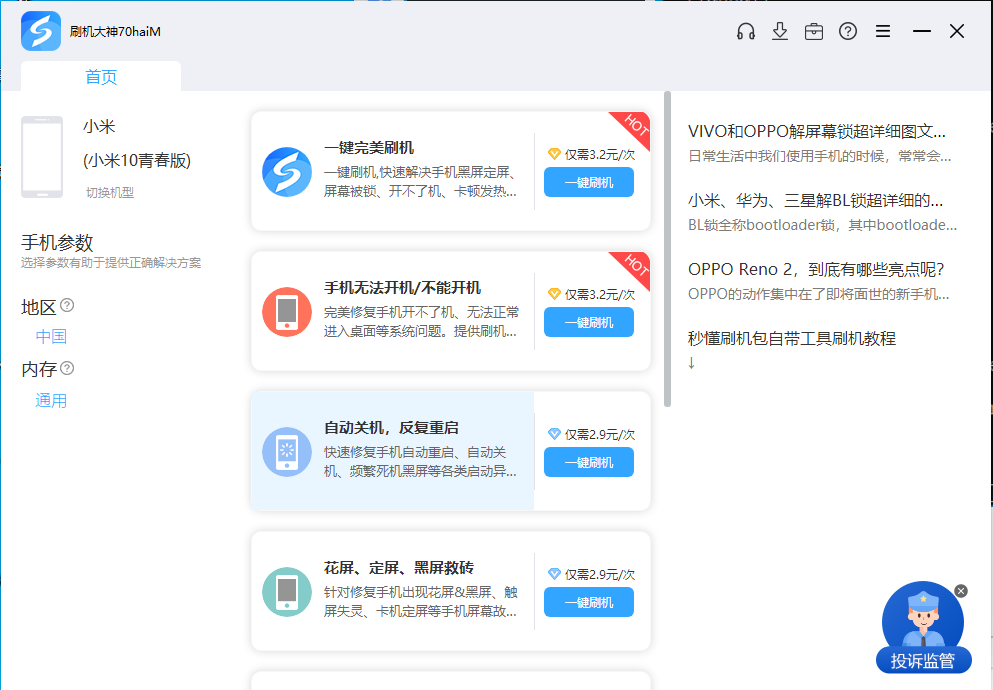Click gold diamond icon by first 仅需3.2元/次
The image size is (993, 690).
(x=554, y=154)
